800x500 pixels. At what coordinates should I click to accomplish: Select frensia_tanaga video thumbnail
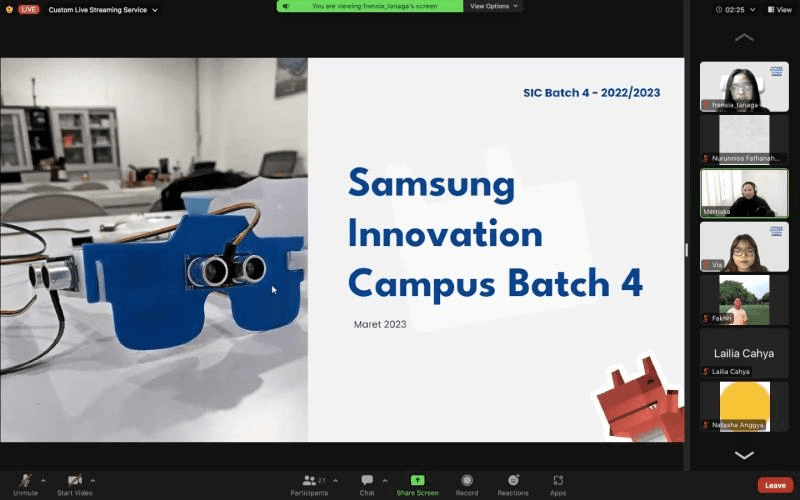point(744,87)
